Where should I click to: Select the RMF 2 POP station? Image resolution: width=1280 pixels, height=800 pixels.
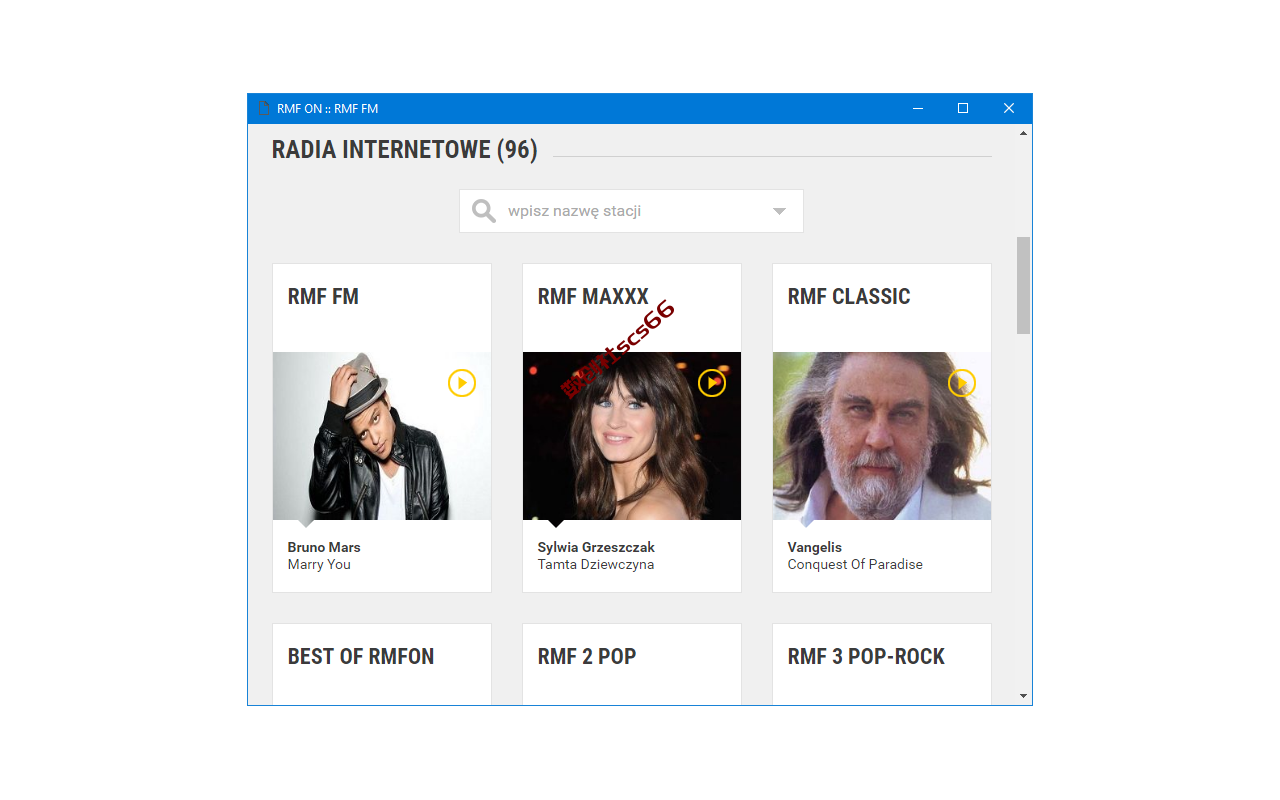point(587,656)
